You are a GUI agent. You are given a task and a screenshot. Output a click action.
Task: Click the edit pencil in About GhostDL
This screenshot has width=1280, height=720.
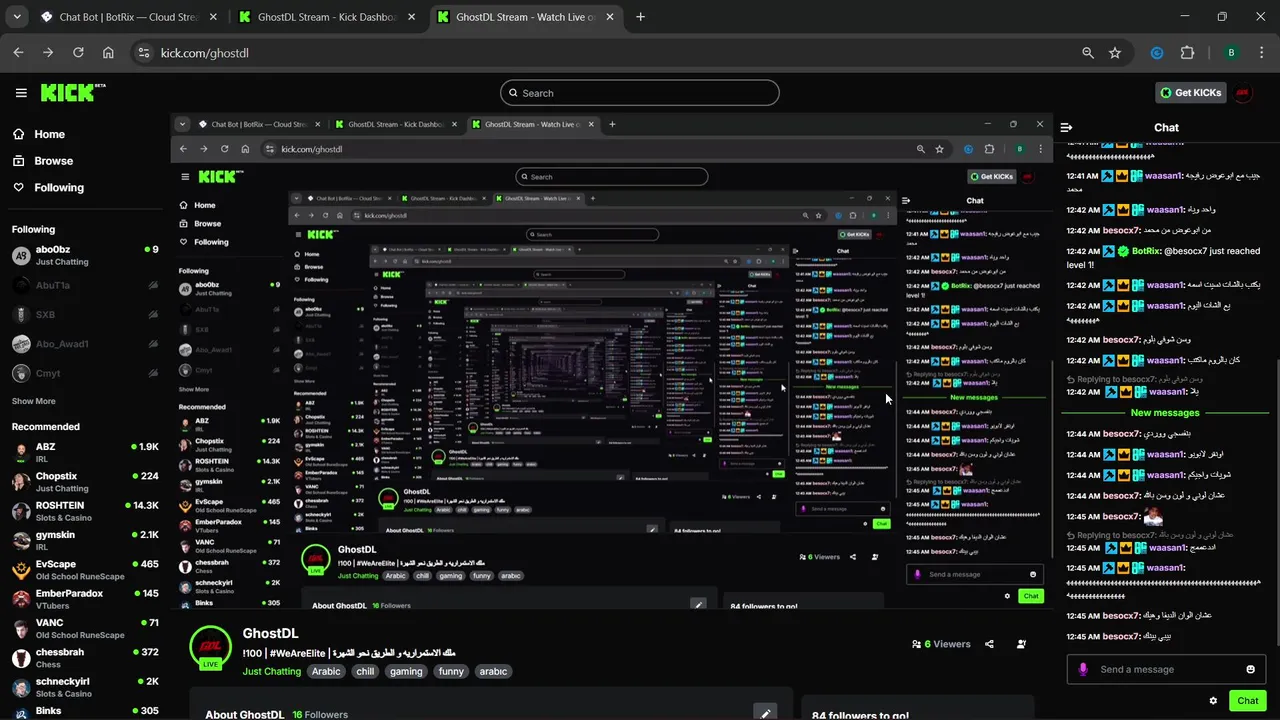click(x=765, y=713)
